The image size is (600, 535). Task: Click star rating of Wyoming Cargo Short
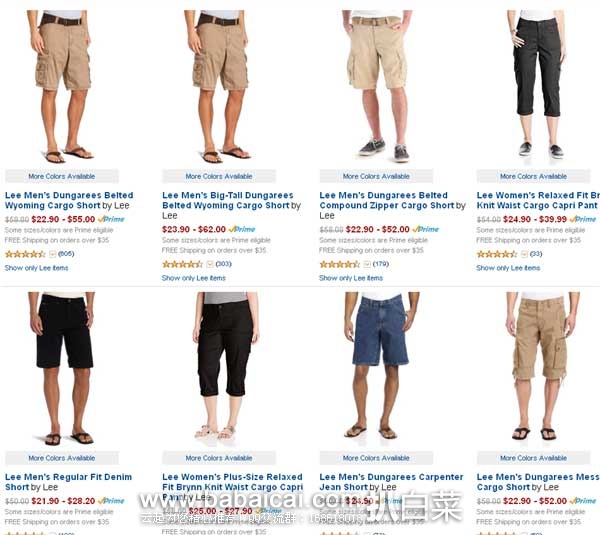(x=25, y=254)
